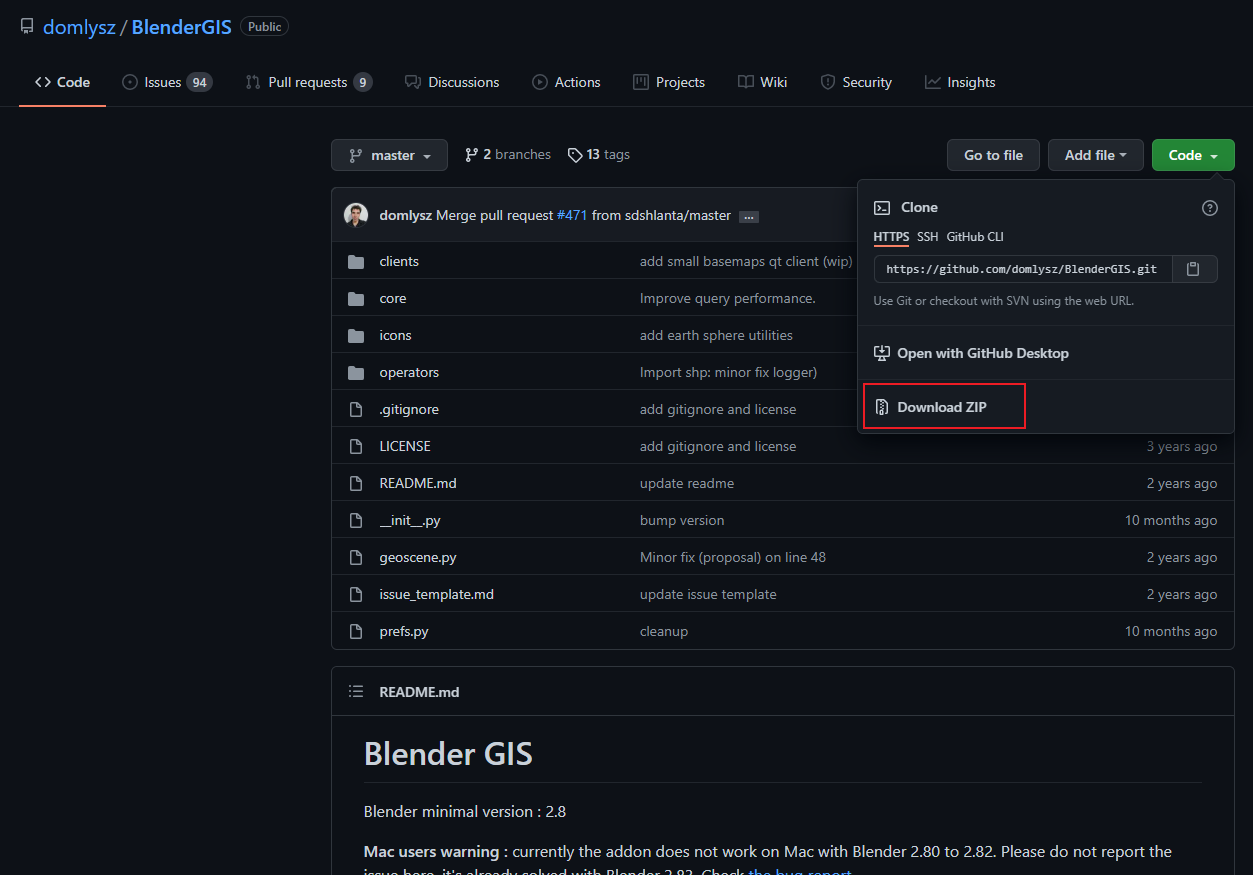Image resolution: width=1253 pixels, height=875 pixels.
Task: Select the HTTPS clone option
Action: (891, 237)
